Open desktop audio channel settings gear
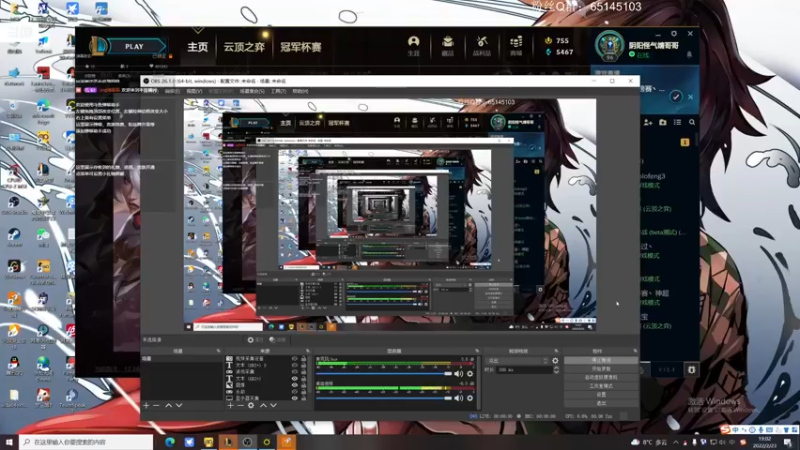The width and height of the screenshot is (800, 450). point(470,398)
